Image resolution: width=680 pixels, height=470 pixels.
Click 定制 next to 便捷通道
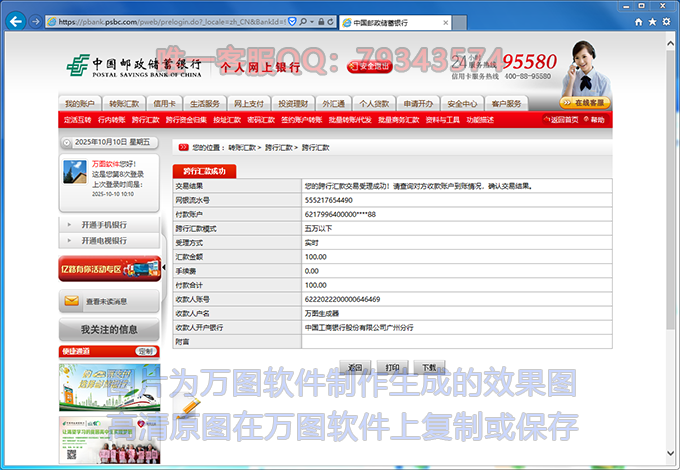tap(145, 352)
